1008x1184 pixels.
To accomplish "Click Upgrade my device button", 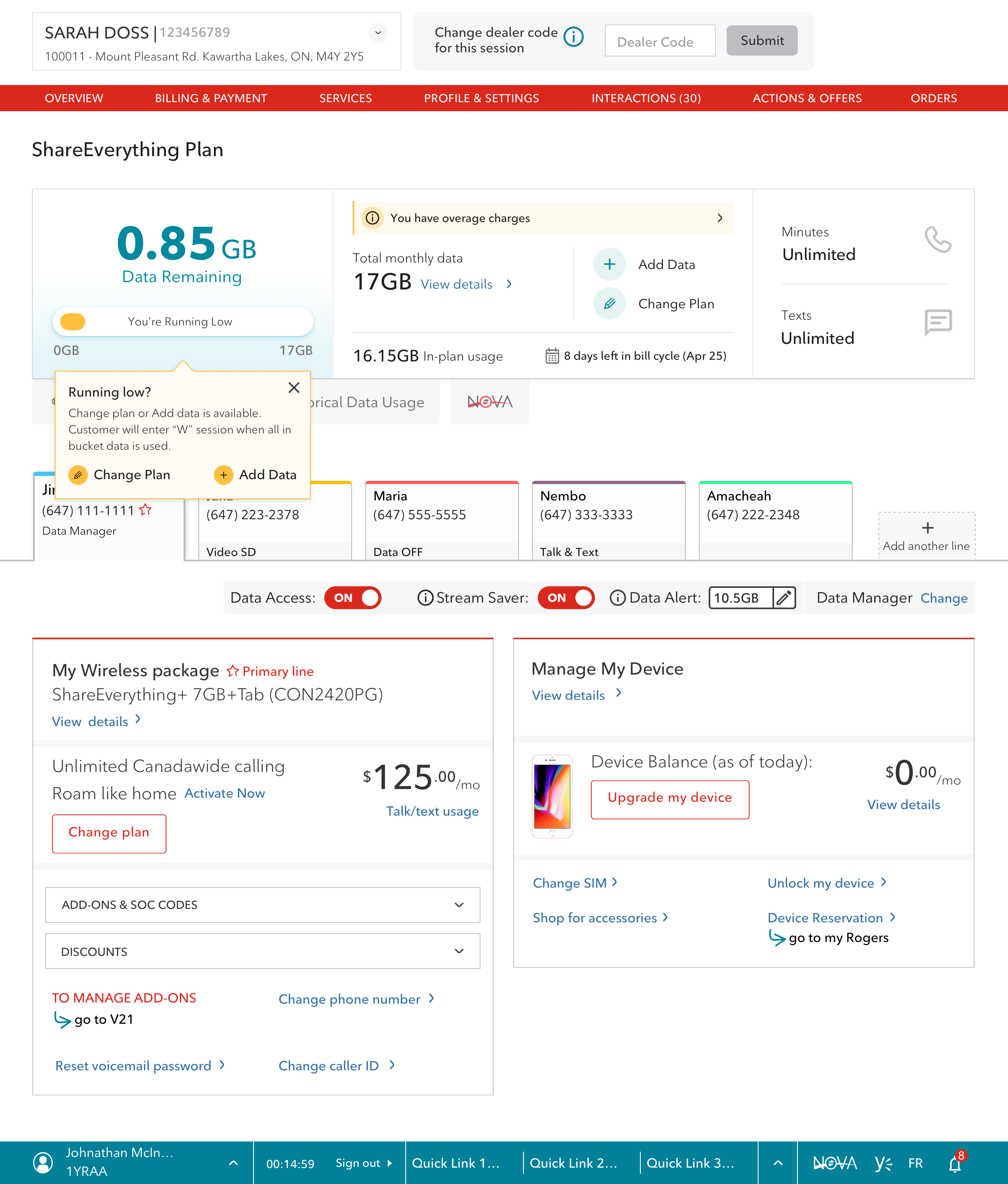I will pos(670,798).
